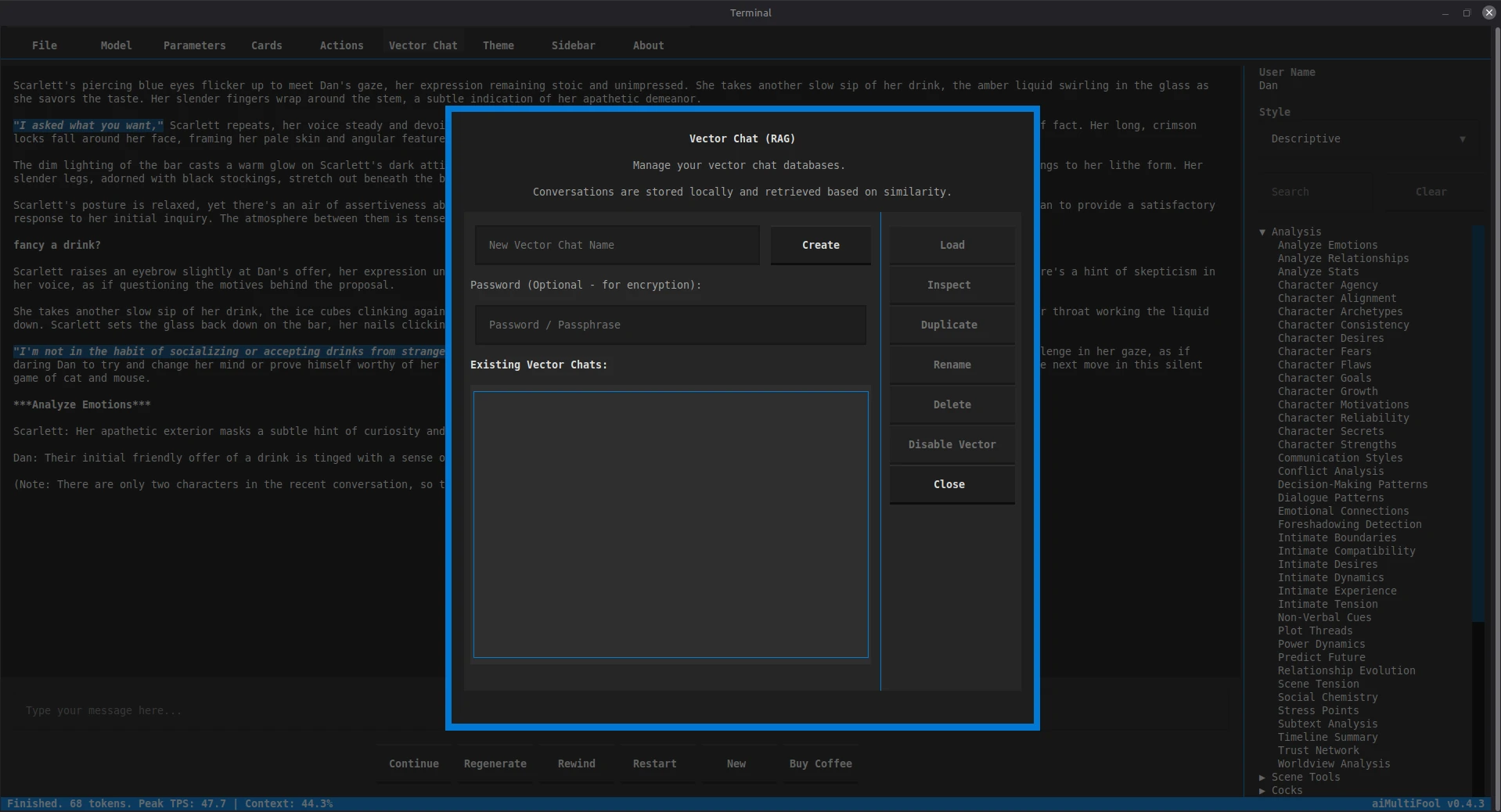
Task: Click the Password / Passphrase field
Action: pyautogui.click(x=669, y=325)
